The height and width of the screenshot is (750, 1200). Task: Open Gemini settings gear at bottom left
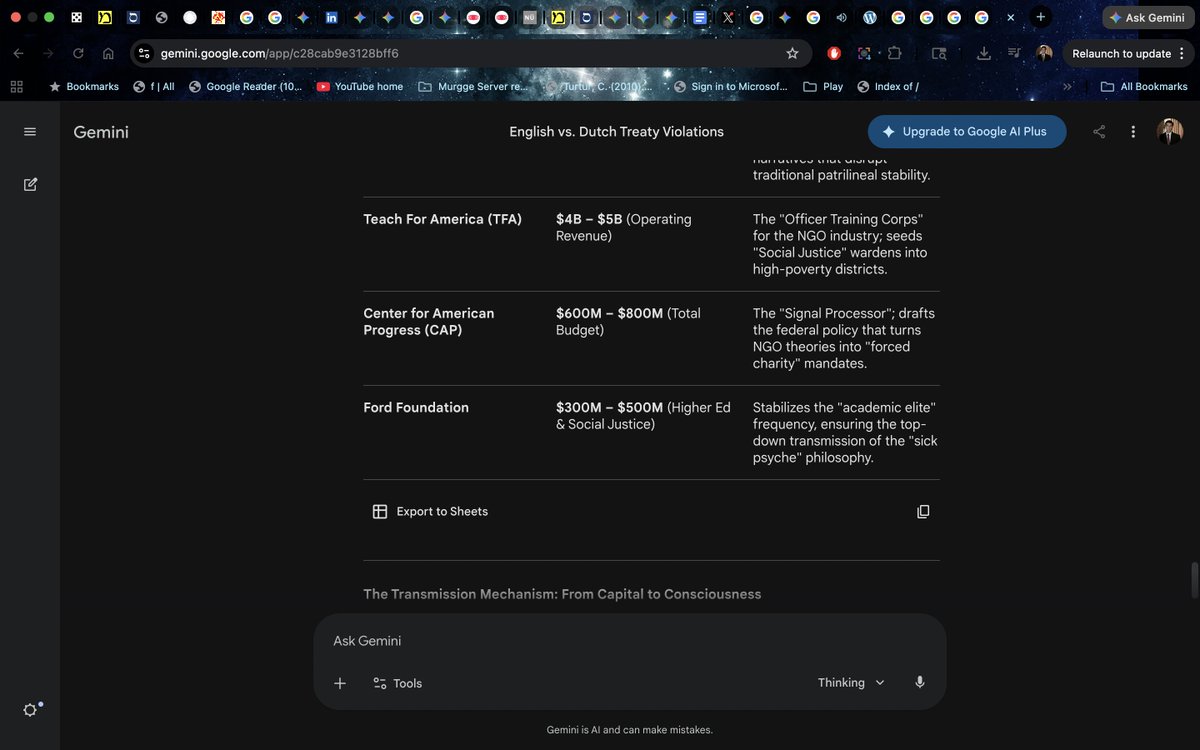coord(31,709)
